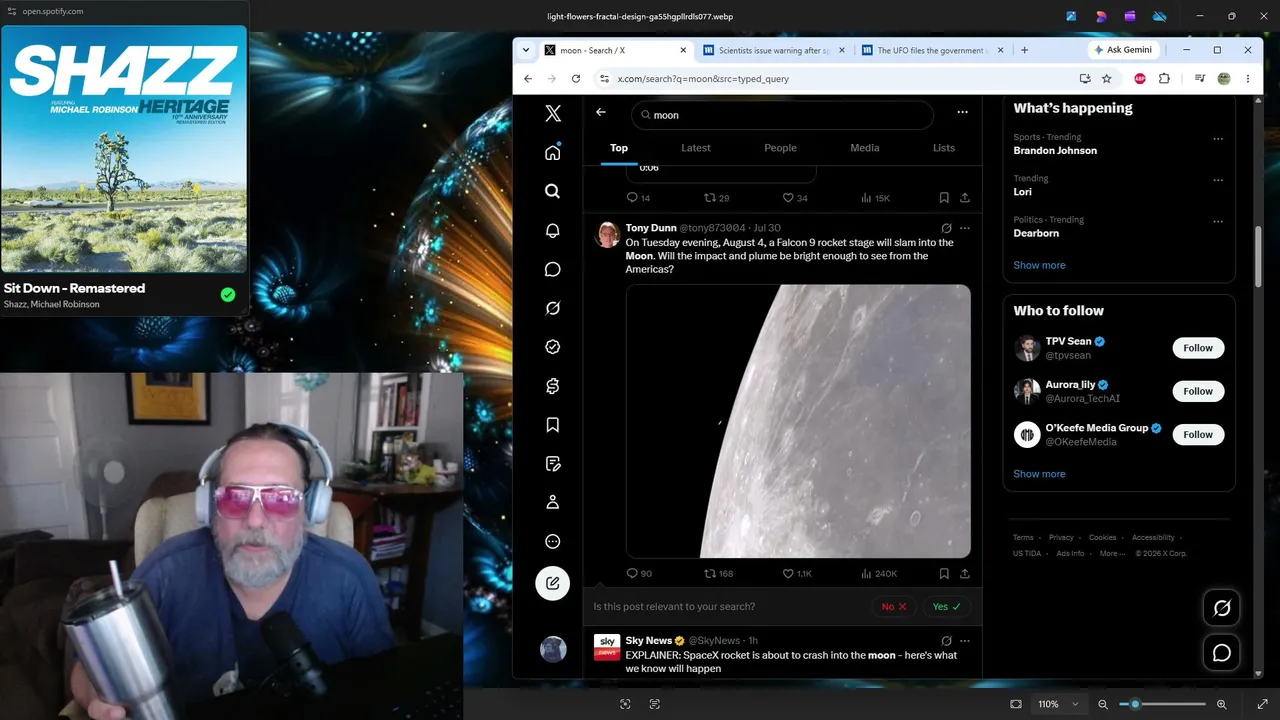The image size is (1280, 720).
Task: Bookmark the post with 15K views
Action: (944, 198)
